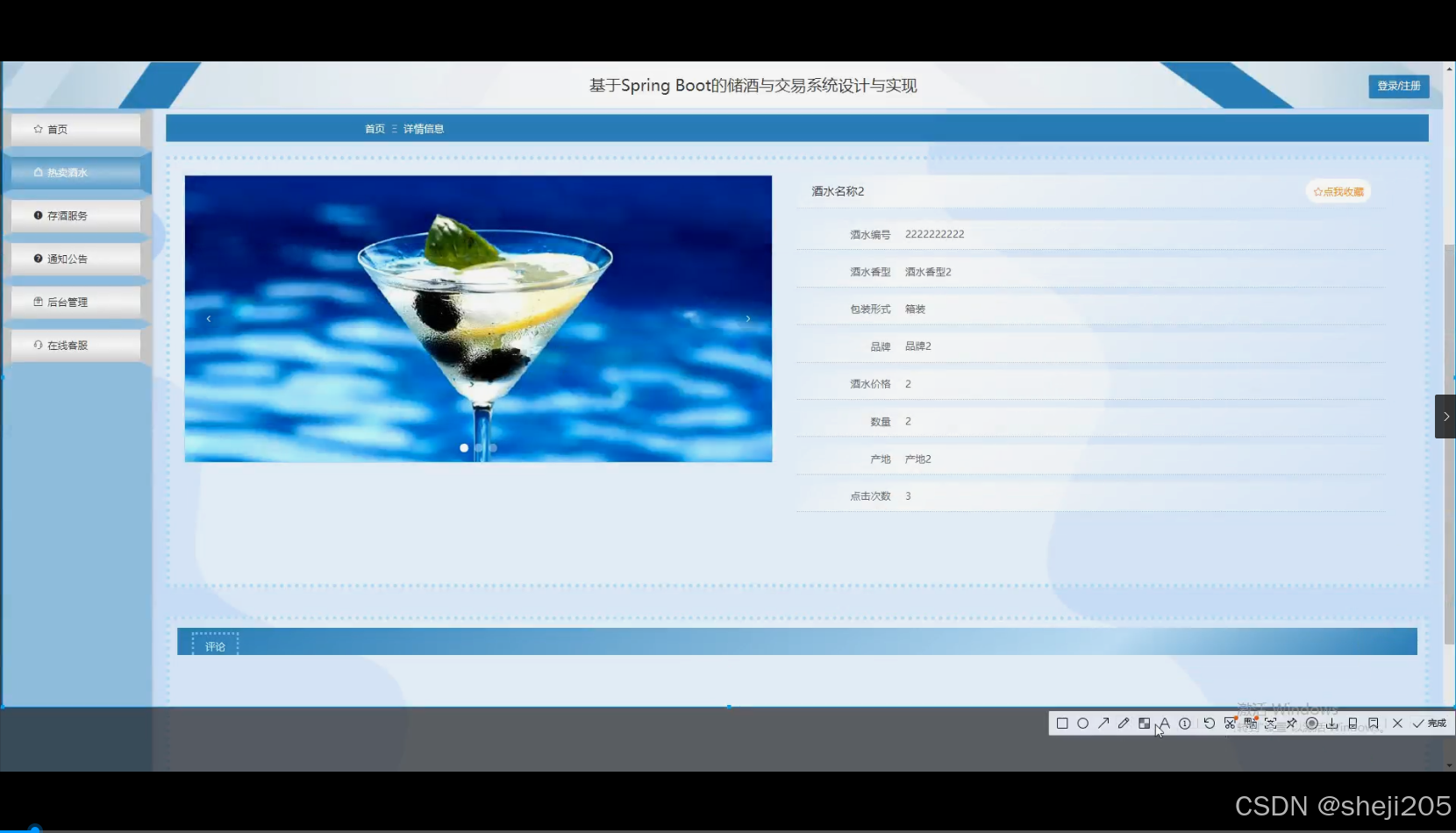The width and height of the screenshot is (1456, 833).
Task: Select the text annotation tool
Action: [1164, 723]
